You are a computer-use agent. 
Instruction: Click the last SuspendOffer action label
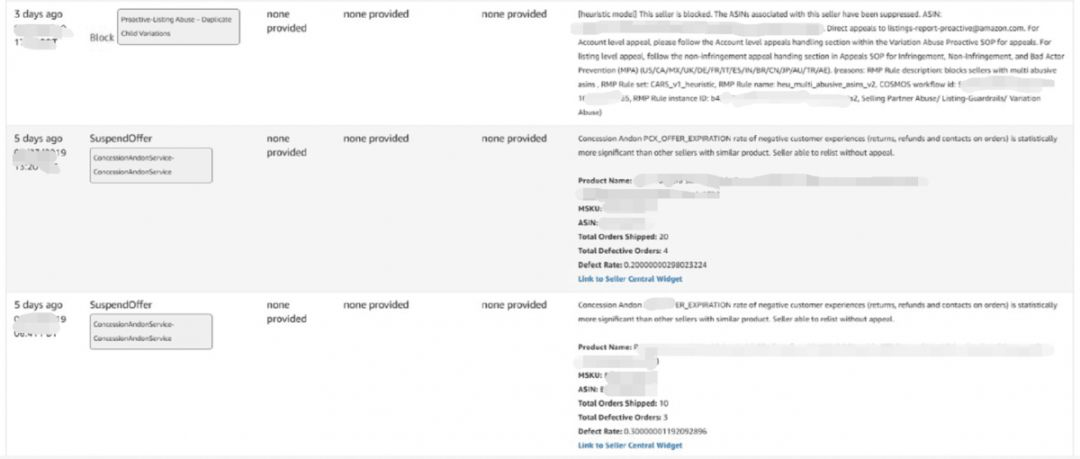click(x=121, y=304)
